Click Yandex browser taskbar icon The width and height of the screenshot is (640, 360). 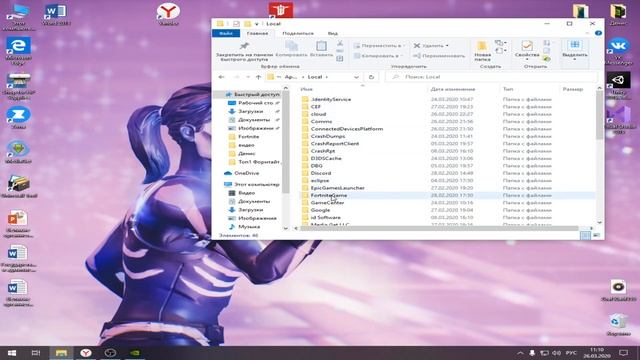(86, 353)
